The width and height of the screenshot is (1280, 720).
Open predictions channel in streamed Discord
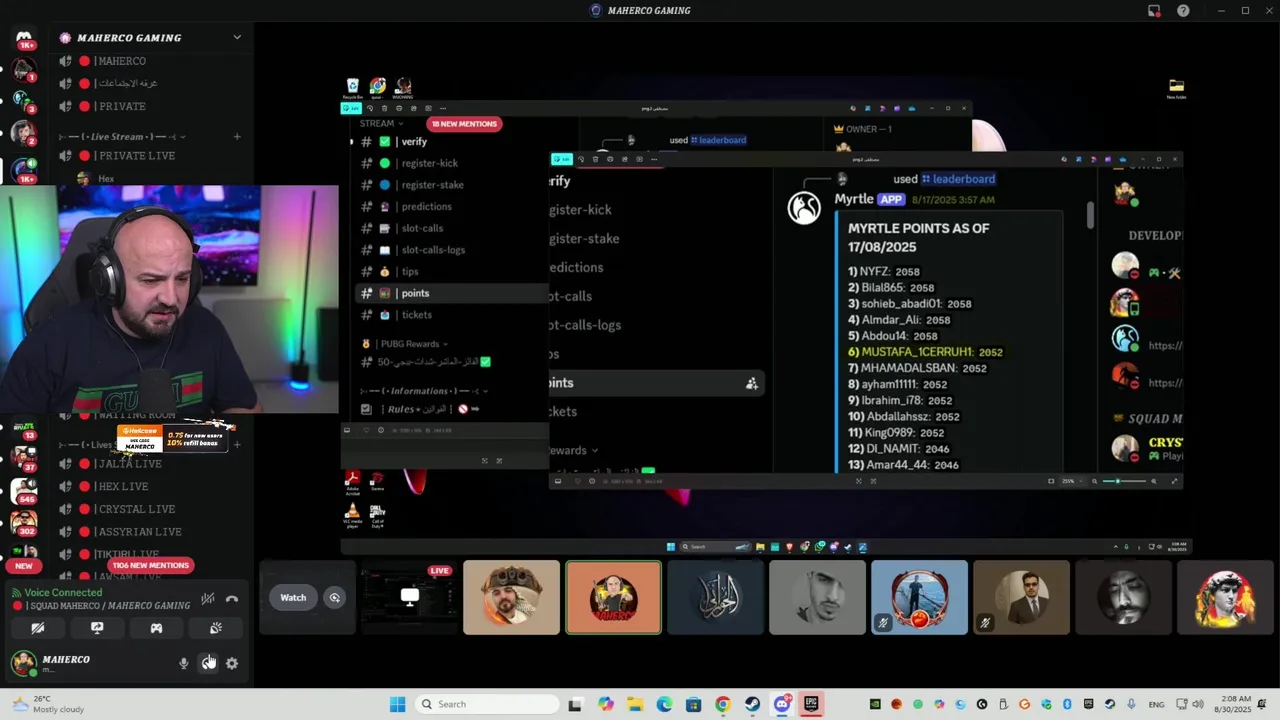click(427, 206)
